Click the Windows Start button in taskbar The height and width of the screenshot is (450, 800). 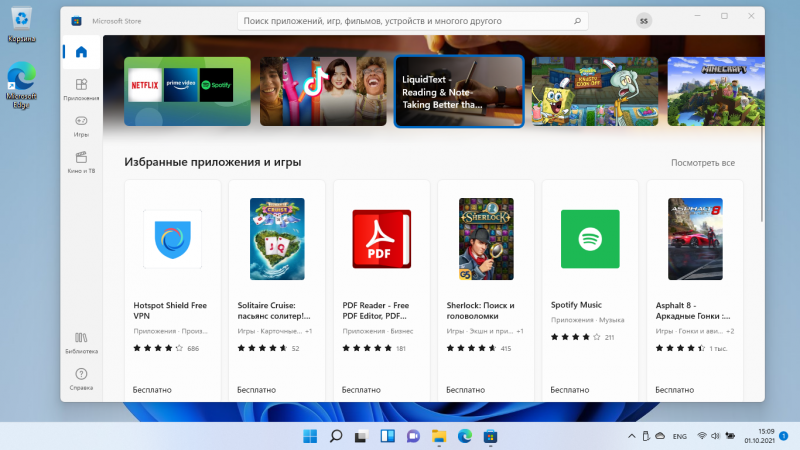click(310, 436)
